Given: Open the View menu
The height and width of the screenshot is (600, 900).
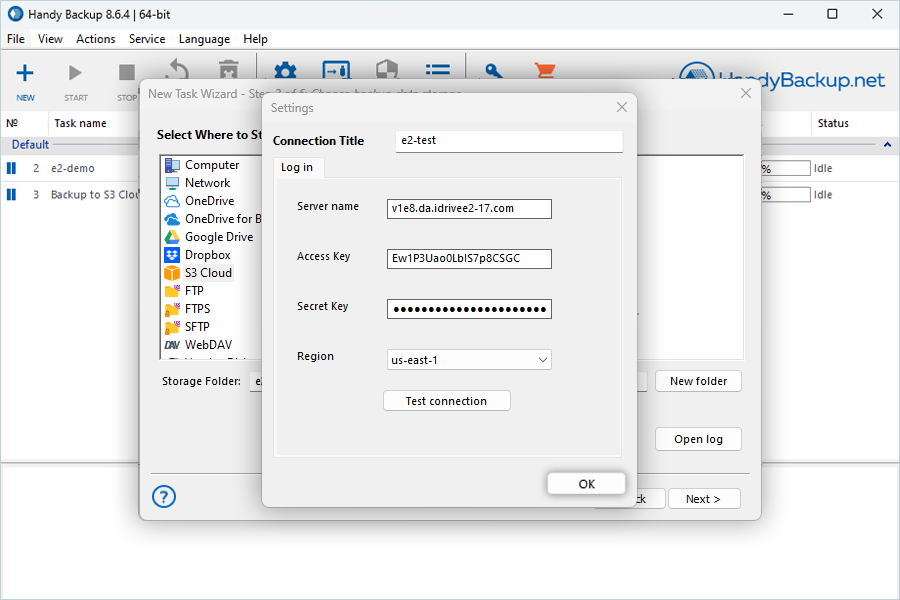Looking at the screenshot, I should [50, 39].
